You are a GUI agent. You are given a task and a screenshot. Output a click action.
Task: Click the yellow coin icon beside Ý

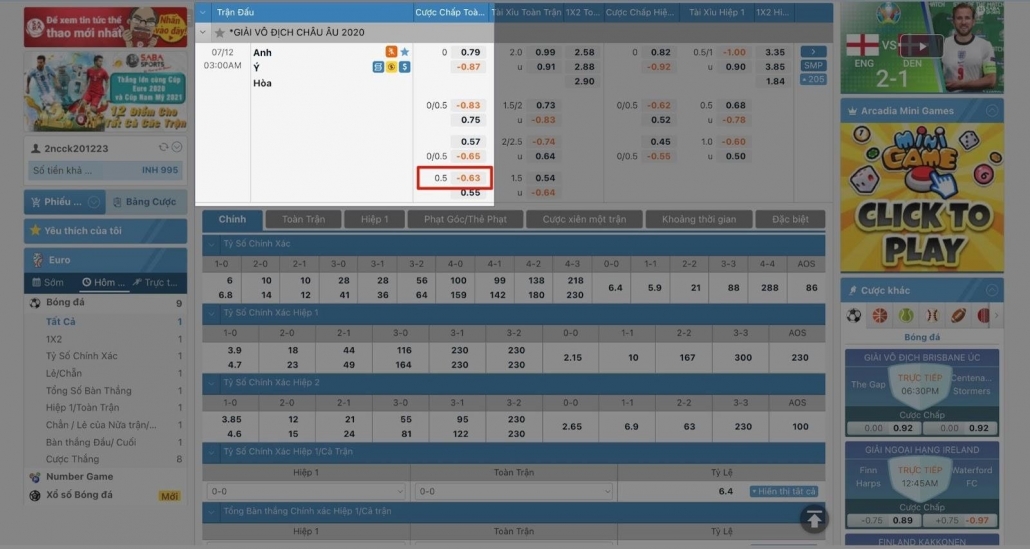pyautogui.click(x=392, y=67)
